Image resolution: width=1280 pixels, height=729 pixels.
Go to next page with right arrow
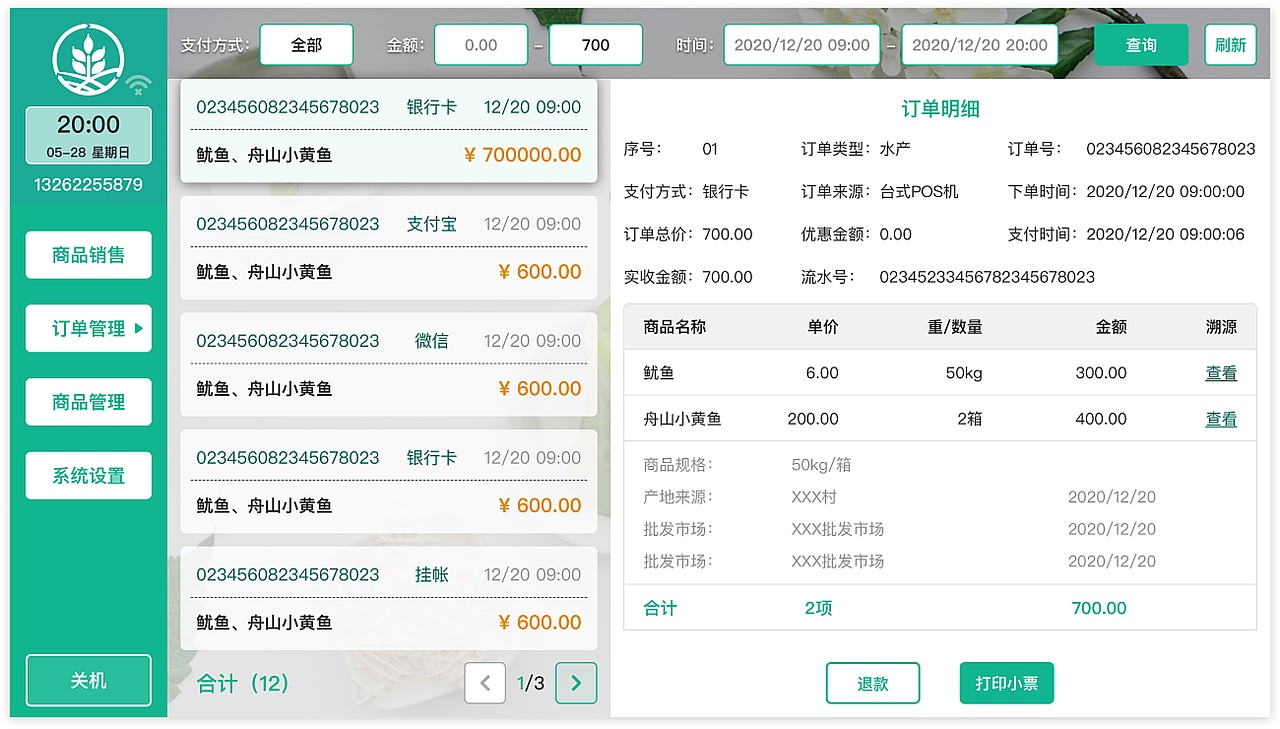pos(575,683)
